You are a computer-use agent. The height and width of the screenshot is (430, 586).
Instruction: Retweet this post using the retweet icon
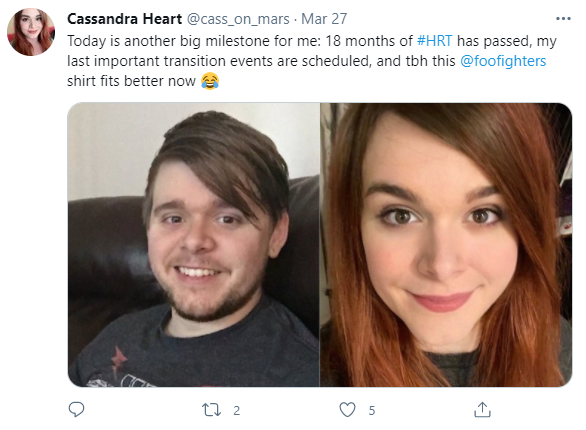point(212,410)
